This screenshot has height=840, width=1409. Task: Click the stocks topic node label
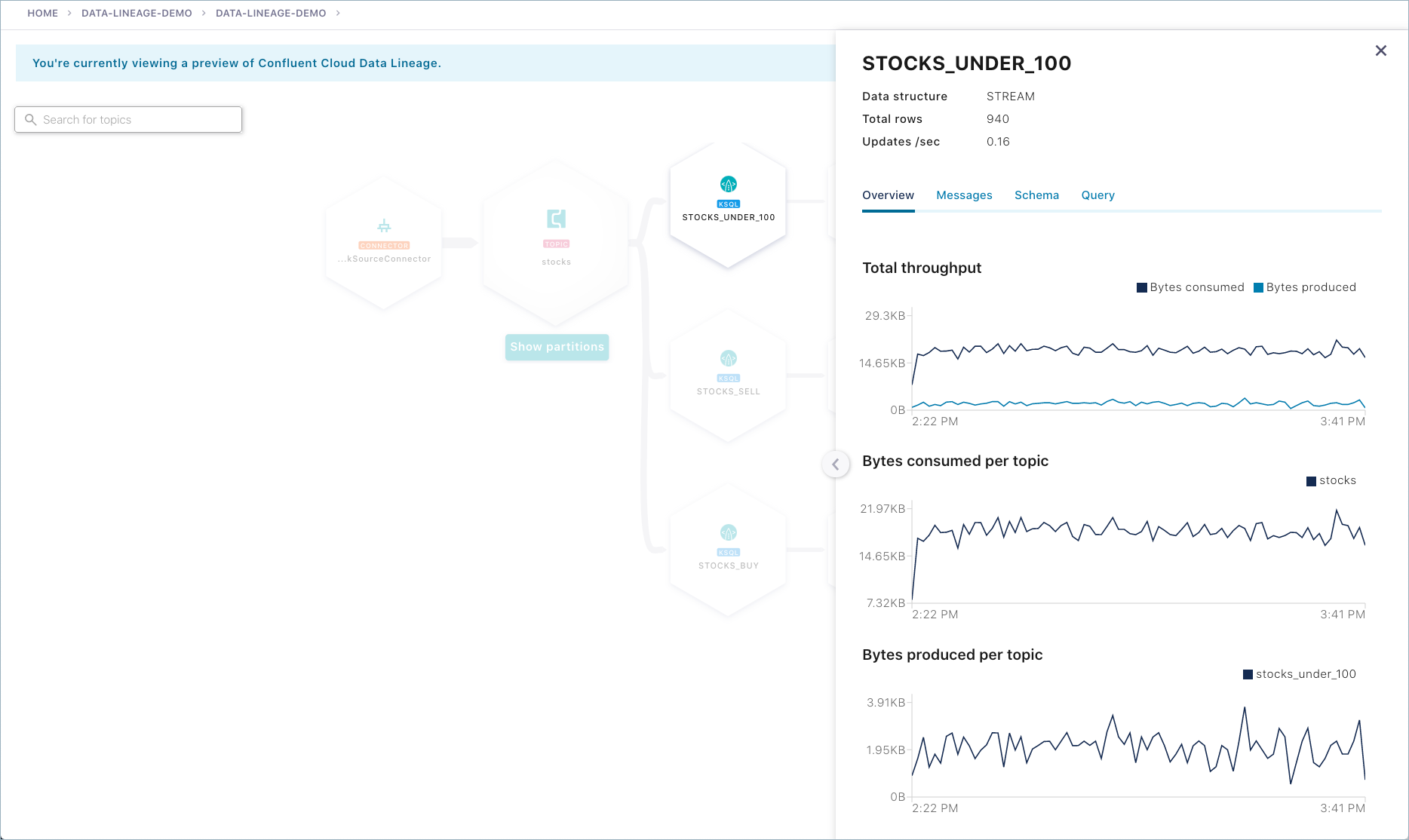pyautogui.click(x=557, y=262)
